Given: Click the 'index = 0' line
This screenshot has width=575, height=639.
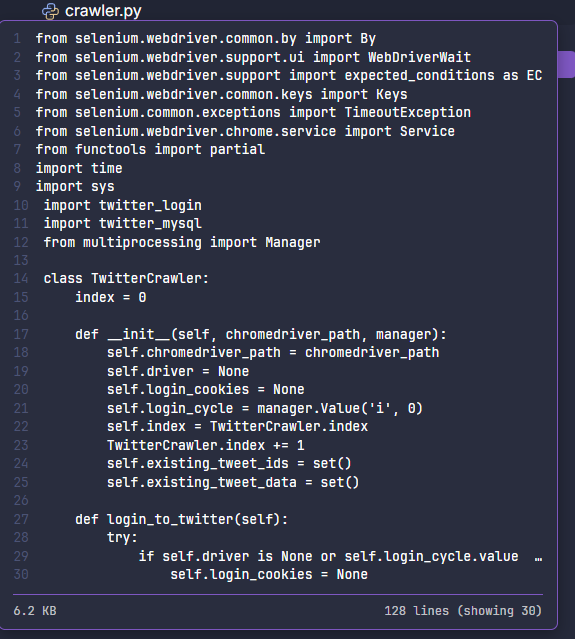Looking at the screenshot, I should tap(111, 297).
